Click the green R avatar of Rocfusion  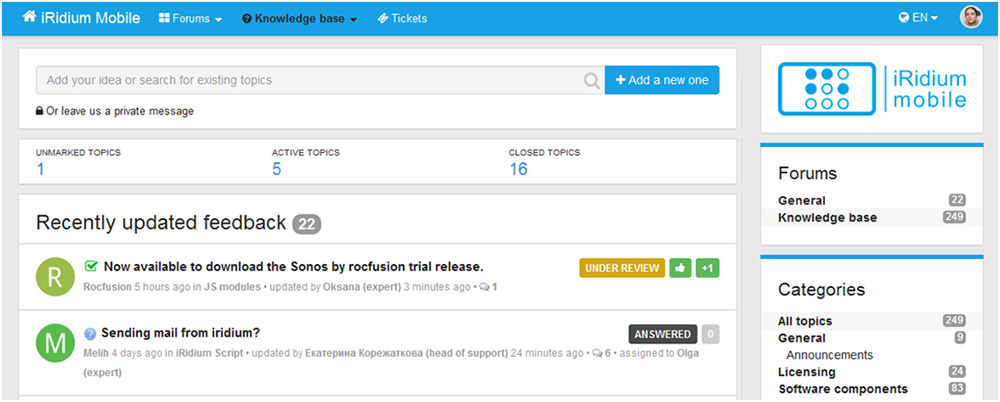(x=56, y=276)
